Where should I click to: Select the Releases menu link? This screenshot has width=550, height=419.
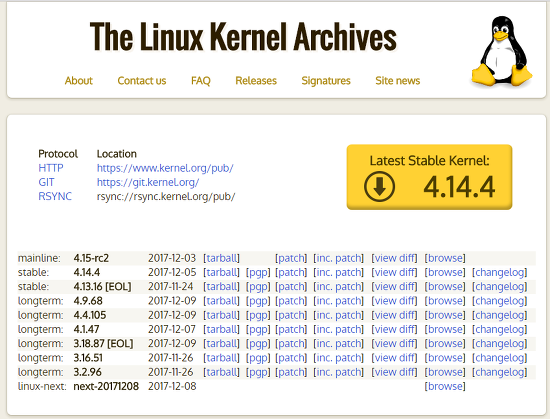[256, 81]
